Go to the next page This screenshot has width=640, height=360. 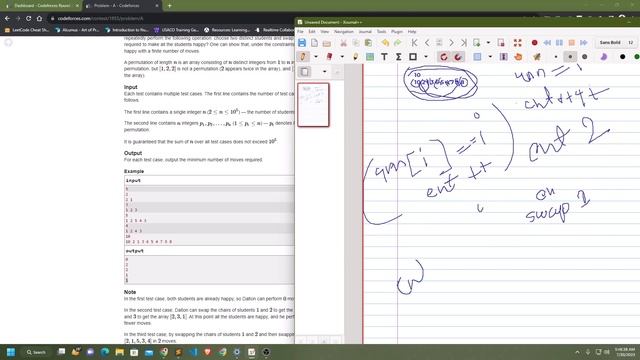451,42
